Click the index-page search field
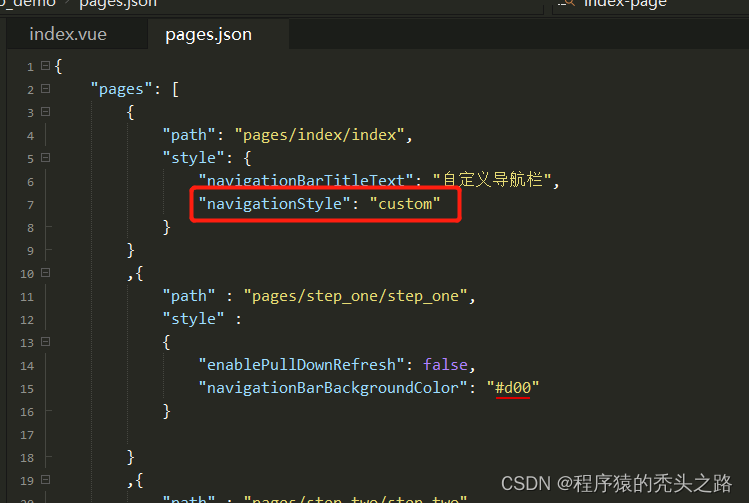749x503 pixels. (x=651, y=5)
